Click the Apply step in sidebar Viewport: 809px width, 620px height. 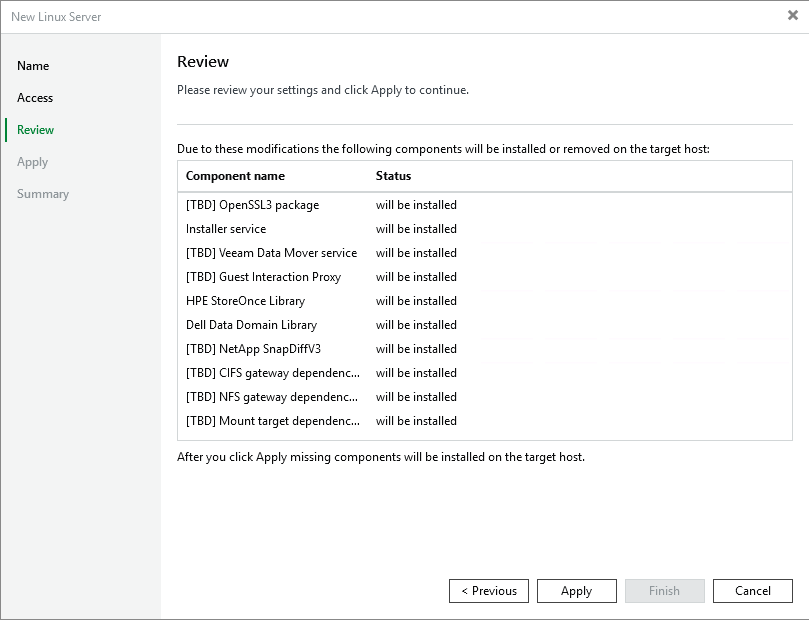coord(33,162)
